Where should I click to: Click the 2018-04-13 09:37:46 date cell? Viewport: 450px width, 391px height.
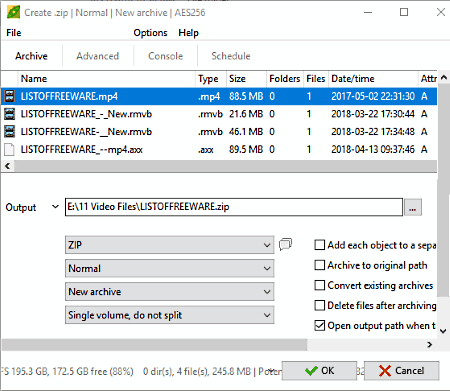coord(373,149)
